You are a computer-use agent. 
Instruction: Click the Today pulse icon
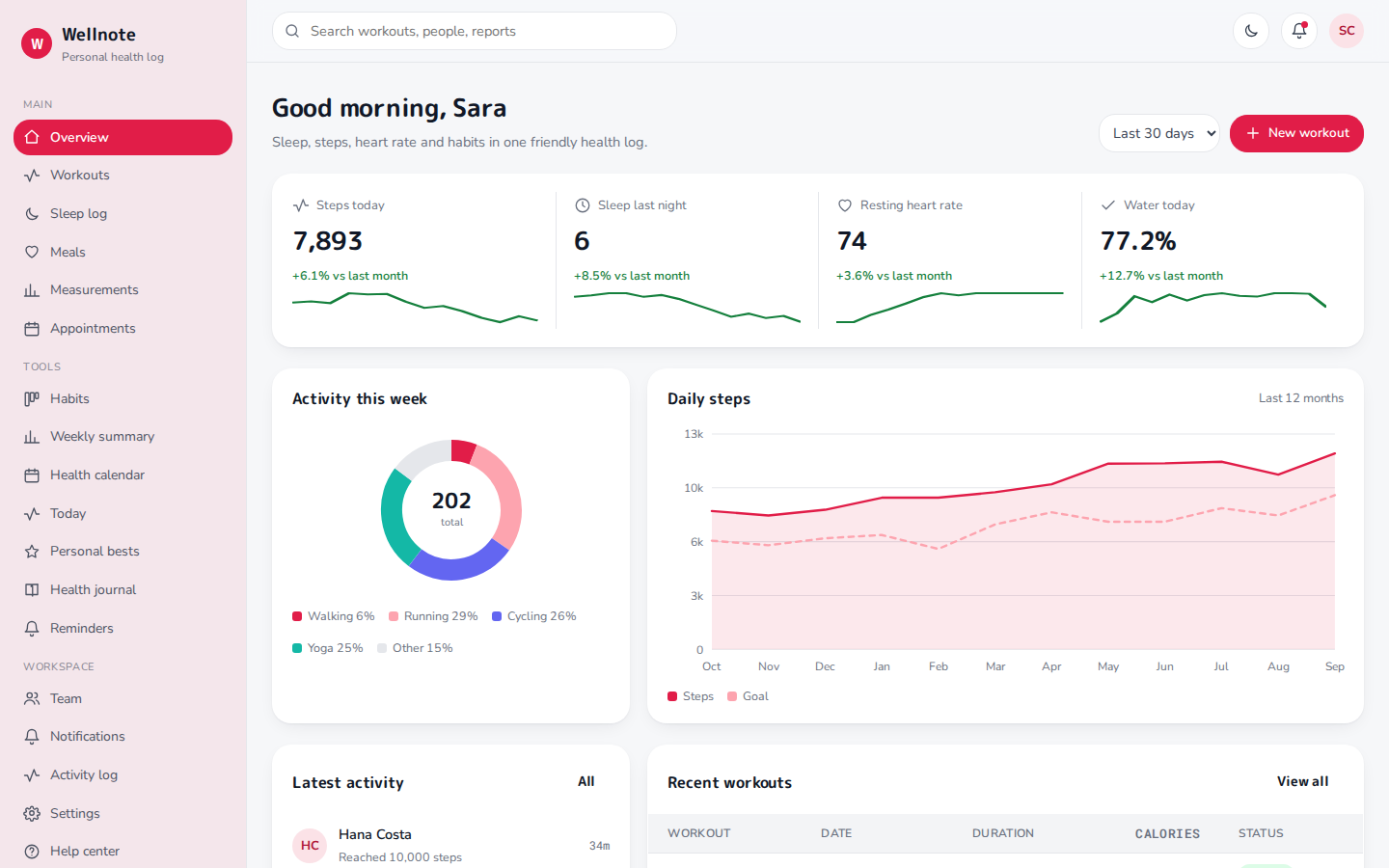[32, 514]
